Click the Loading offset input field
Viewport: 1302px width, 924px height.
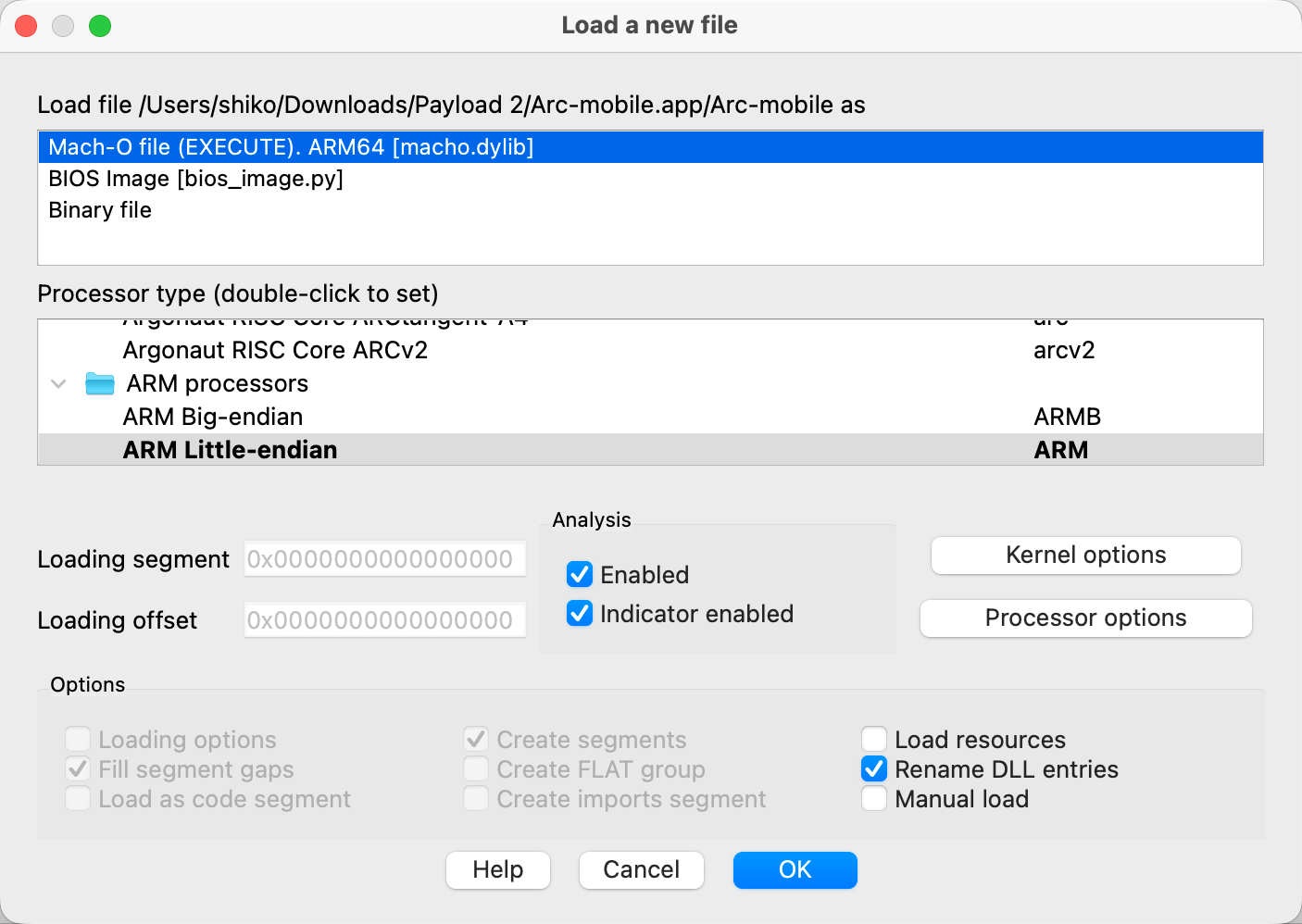tap(384, 620)
